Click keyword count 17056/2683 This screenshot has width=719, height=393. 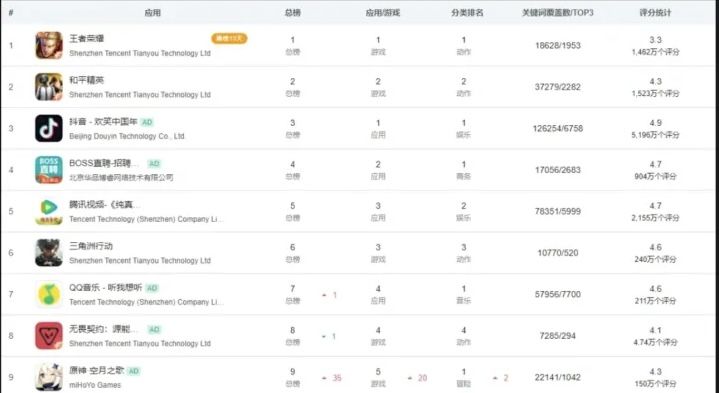pos(558,170)
